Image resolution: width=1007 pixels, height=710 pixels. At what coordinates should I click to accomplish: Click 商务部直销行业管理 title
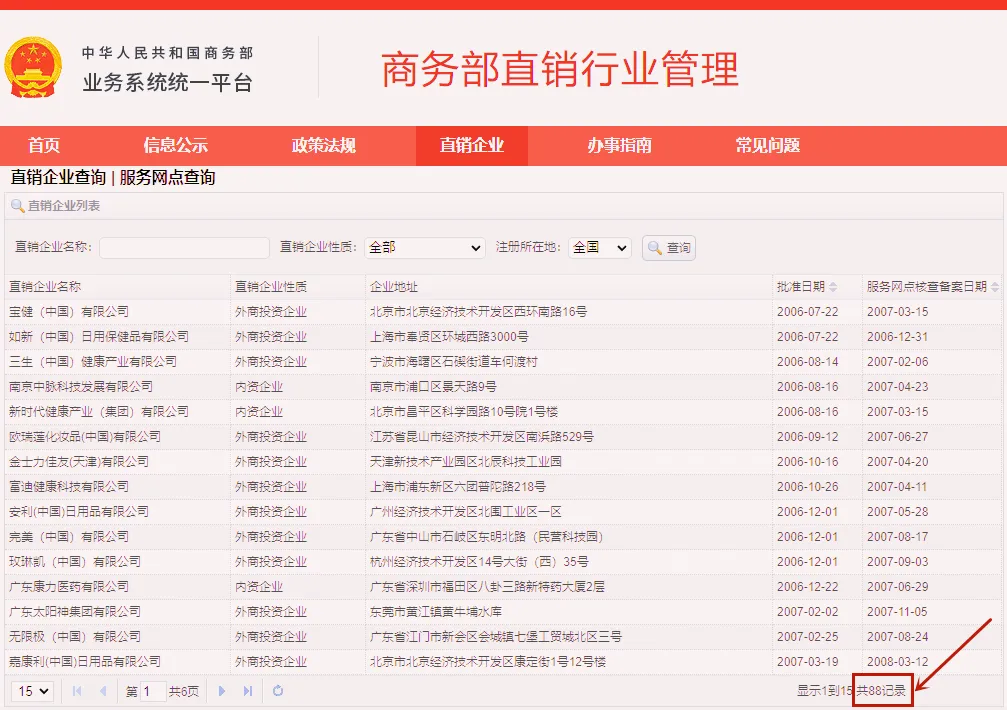point(559,69)
